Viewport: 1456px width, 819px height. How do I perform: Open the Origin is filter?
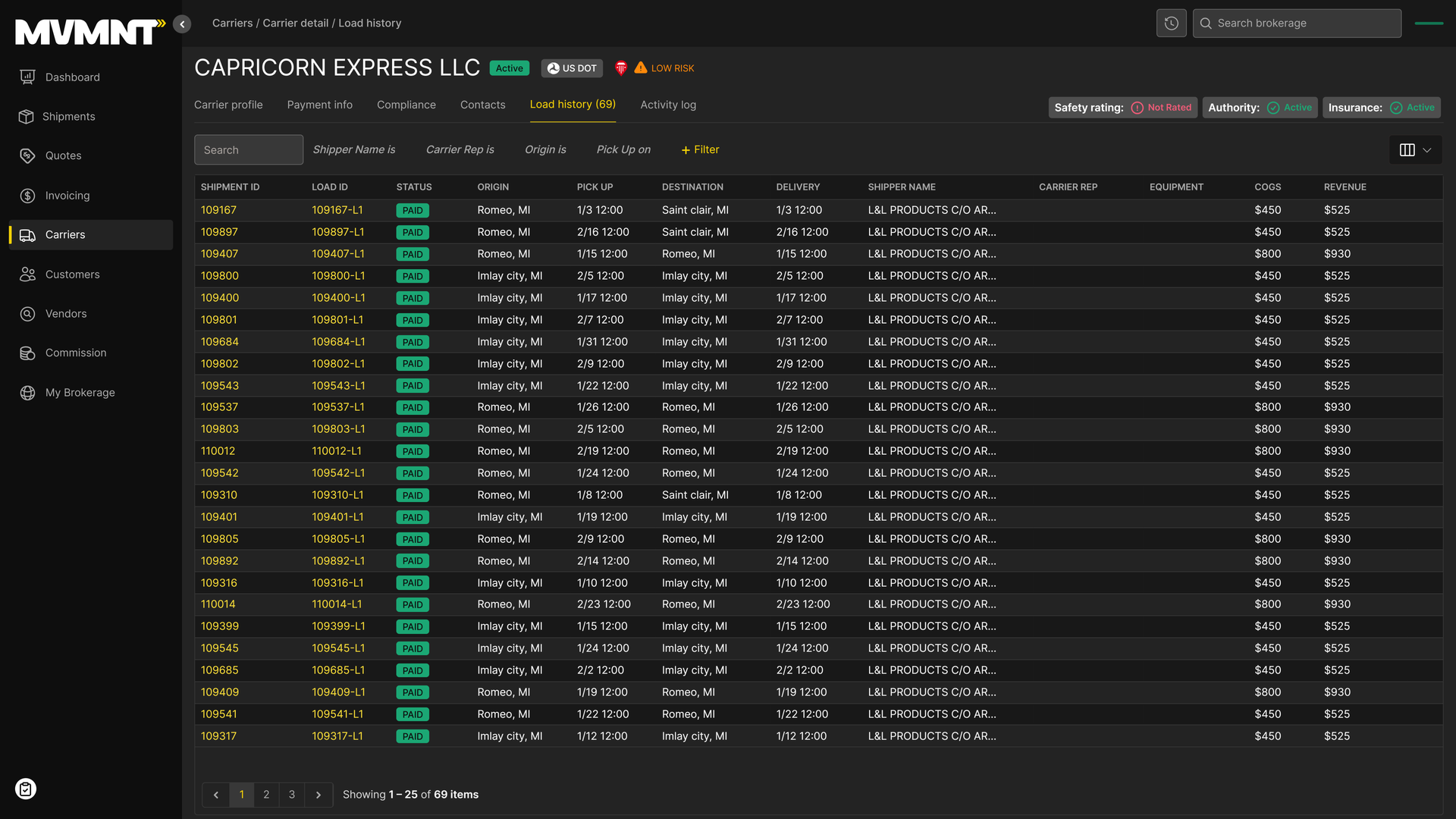tap(546, 149)
